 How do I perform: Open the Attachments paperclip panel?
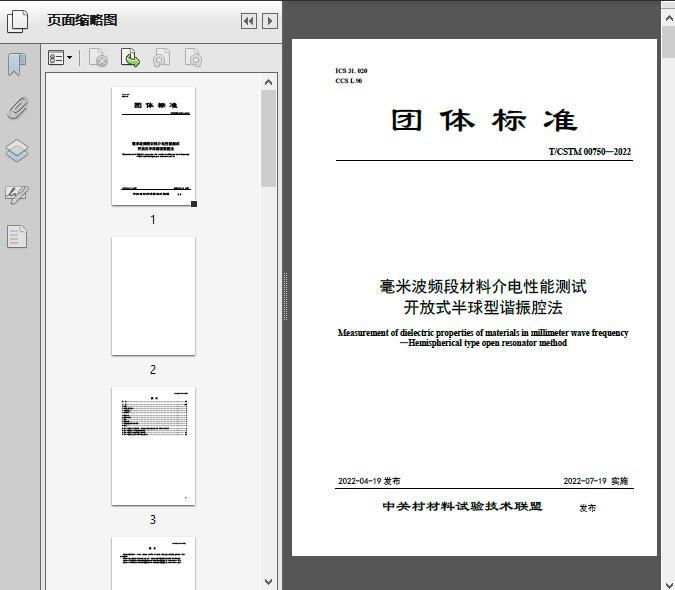coord(17,108)
